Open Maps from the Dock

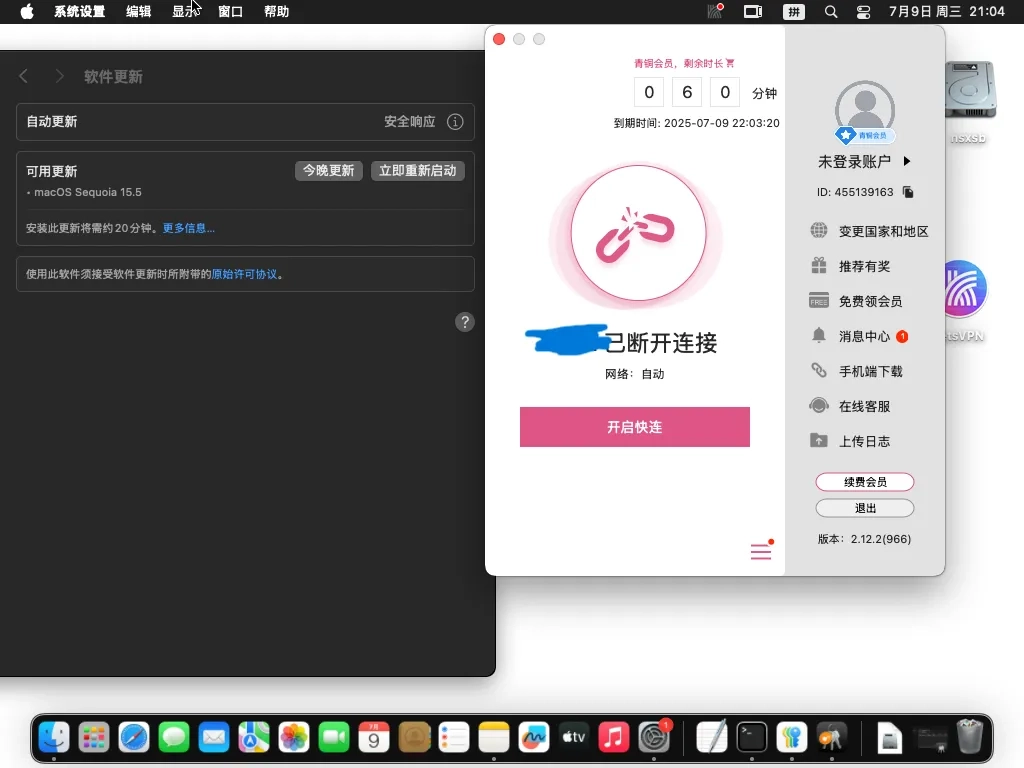point(254,738)
